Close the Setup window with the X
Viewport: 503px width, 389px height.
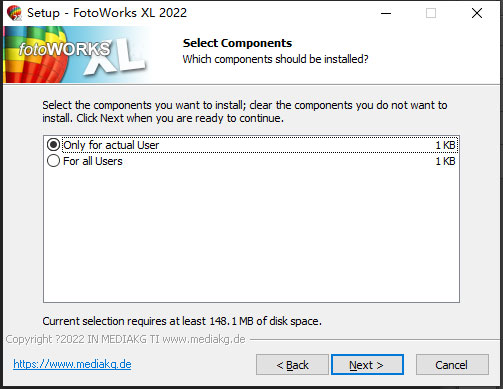point(477,13)
